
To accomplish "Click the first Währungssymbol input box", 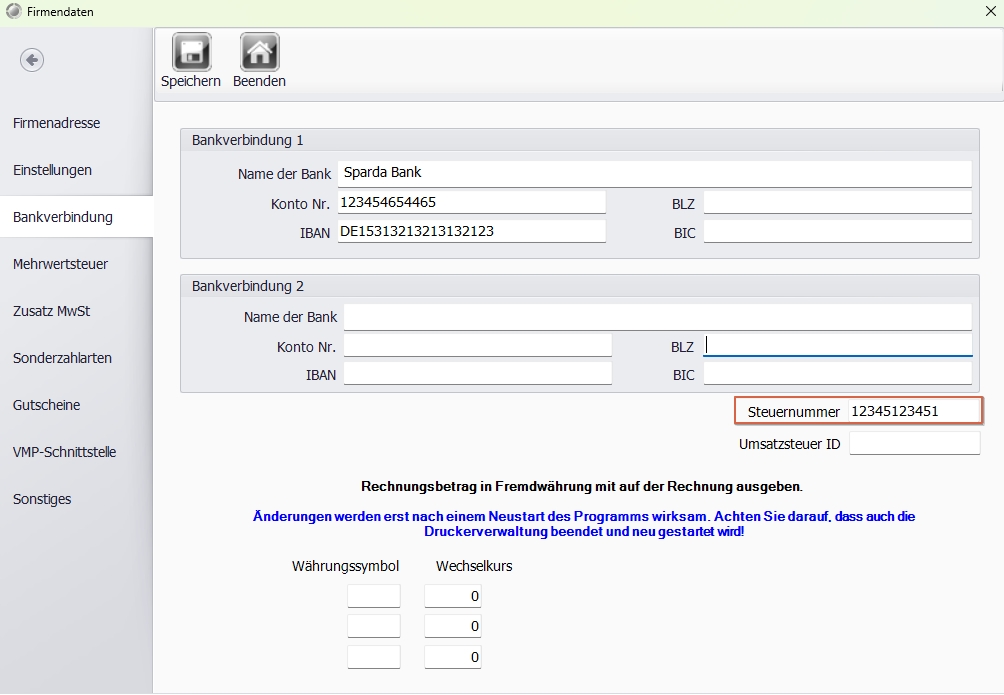I will click(x=374, y=596).
